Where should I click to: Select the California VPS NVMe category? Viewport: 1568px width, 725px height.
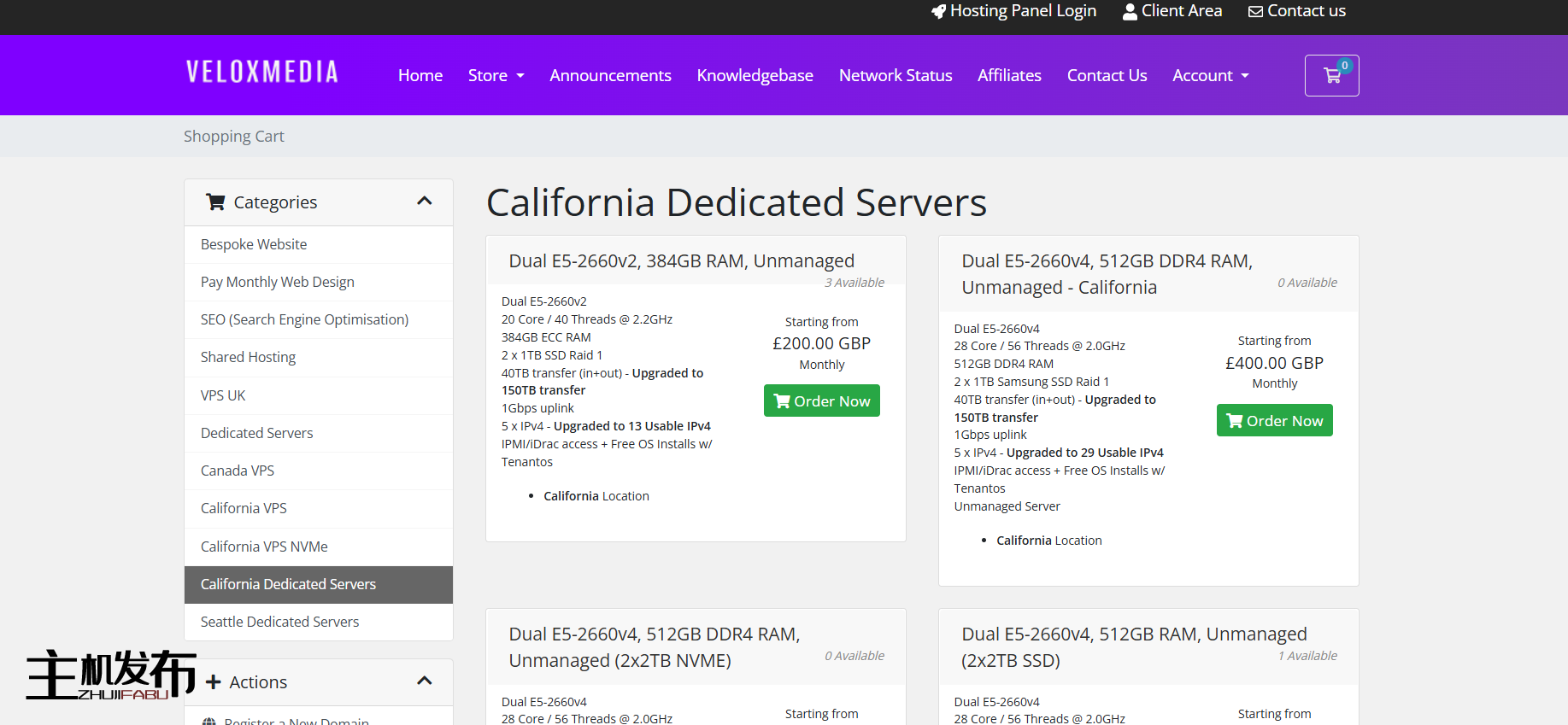tap(264, 547)
